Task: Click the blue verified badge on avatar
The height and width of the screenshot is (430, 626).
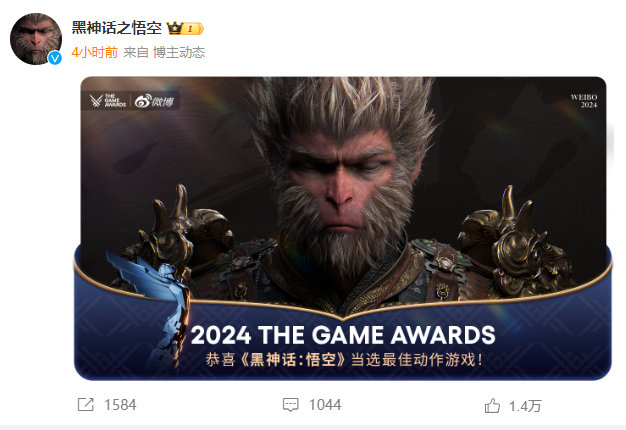Action: (55, 58)
